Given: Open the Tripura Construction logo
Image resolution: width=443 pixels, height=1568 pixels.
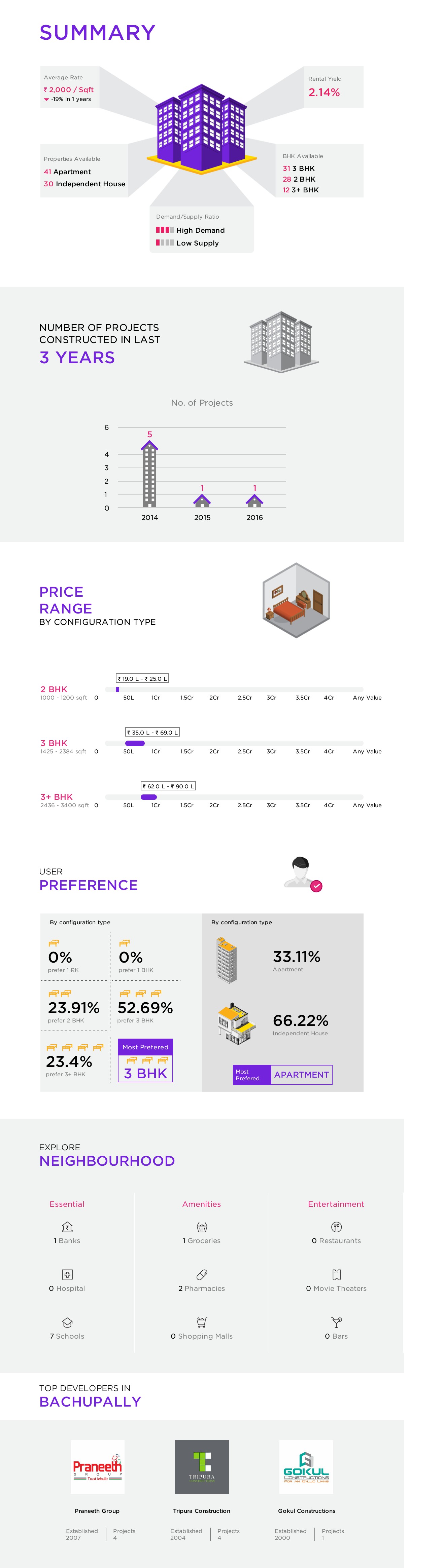Looking at the screenshot, I should coord(202,1466).
